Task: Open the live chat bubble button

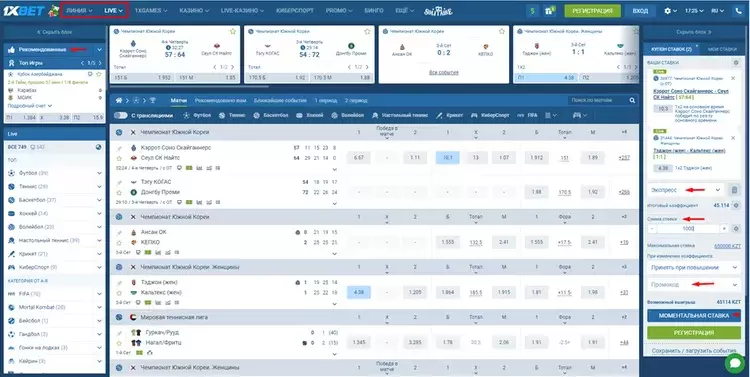Action: [734, 363]
